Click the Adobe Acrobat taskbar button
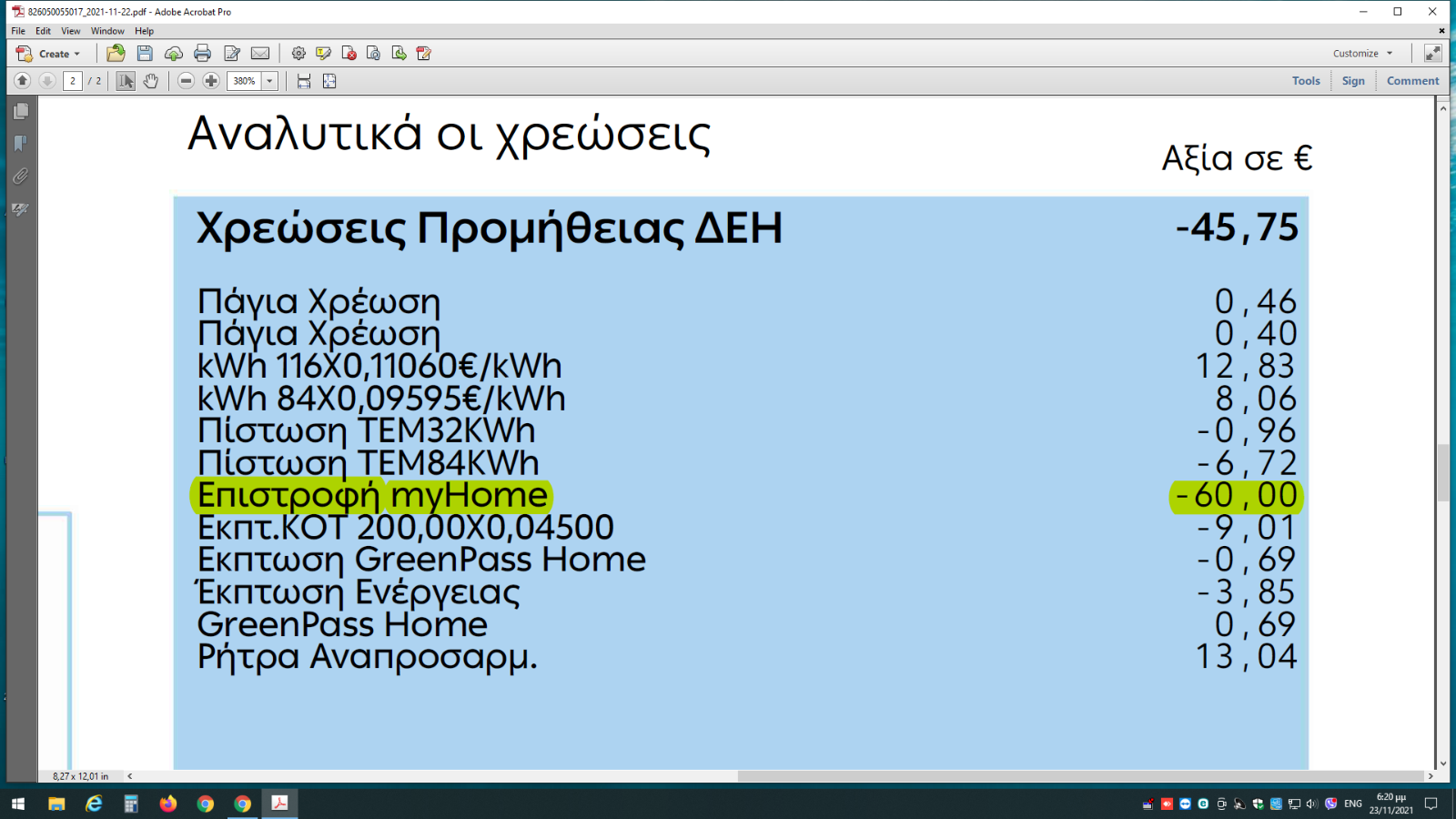The image size is (1456, 819). (279, 804)
